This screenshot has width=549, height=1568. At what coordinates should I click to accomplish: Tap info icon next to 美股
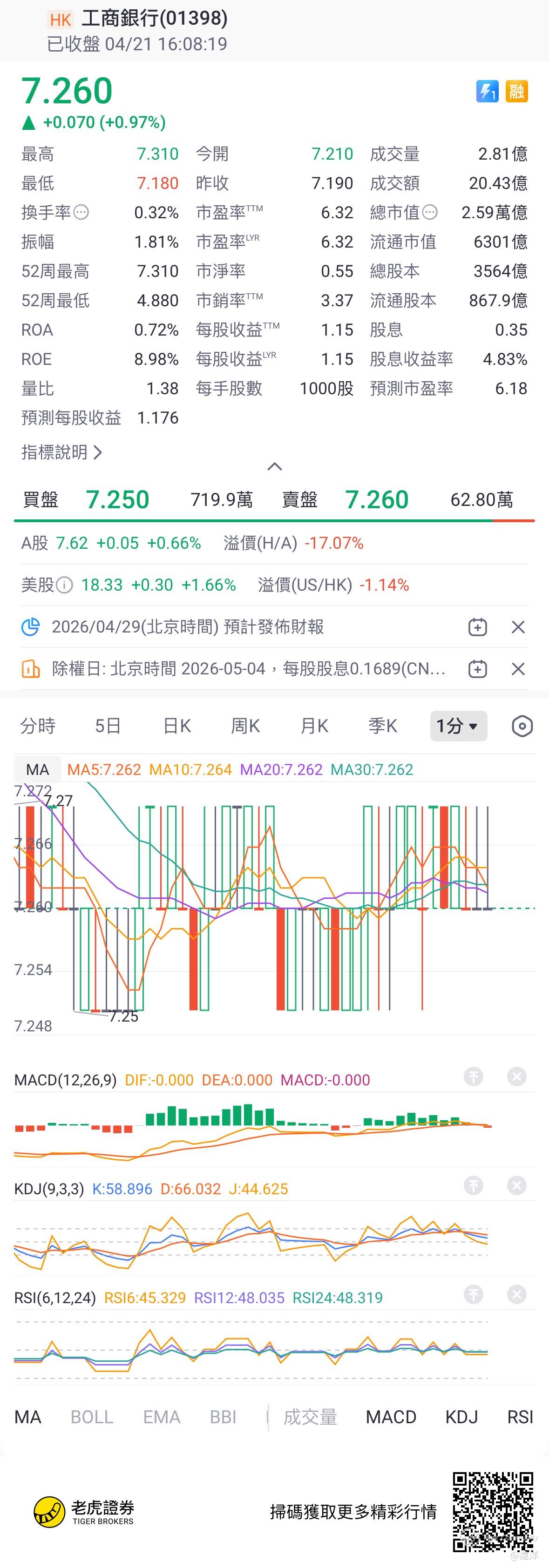[64, 585]
